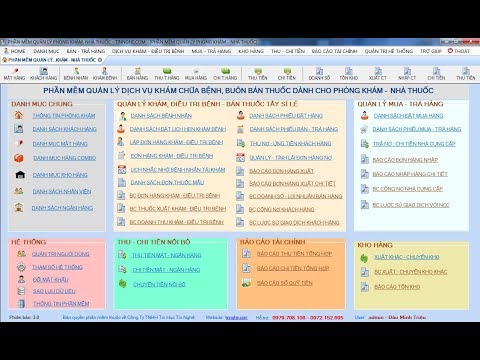Open the BÁO CÁO NHẬP HÀNG CHI TIẾT link
480x360 pixels.
coord(410,174)
